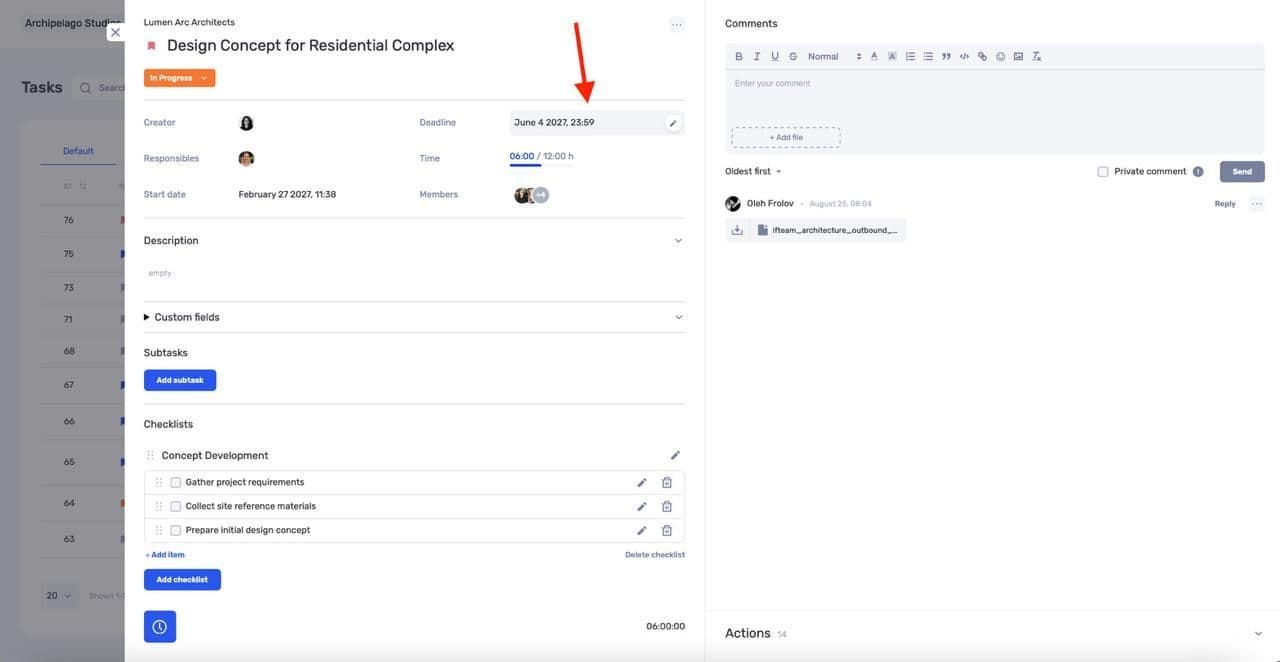Select the Default tab in Tasks
The height and width of the screenshot is (662, 1280).
pos(78,151)
